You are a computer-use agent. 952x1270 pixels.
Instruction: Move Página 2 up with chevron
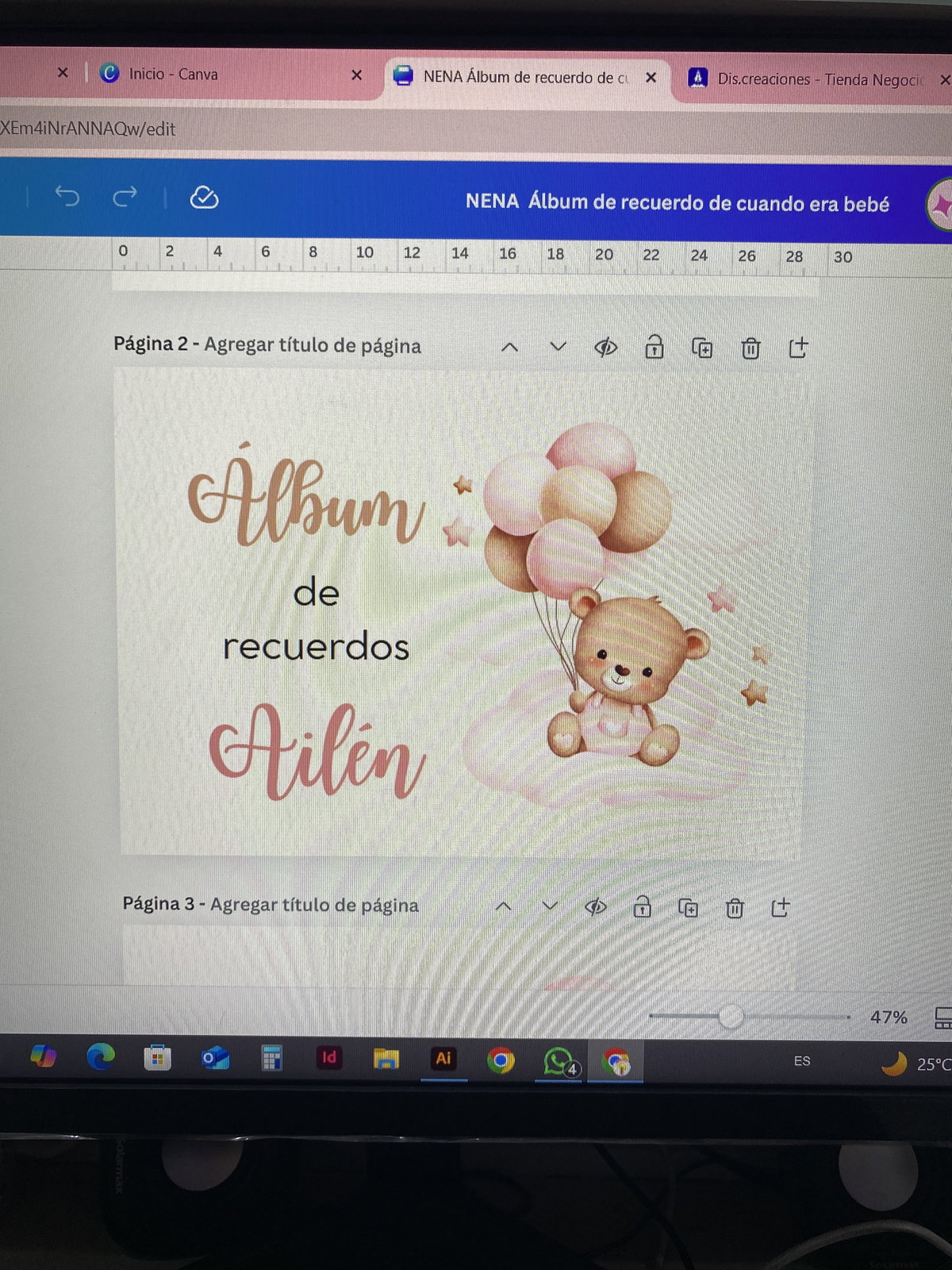[x=509, y=347]
